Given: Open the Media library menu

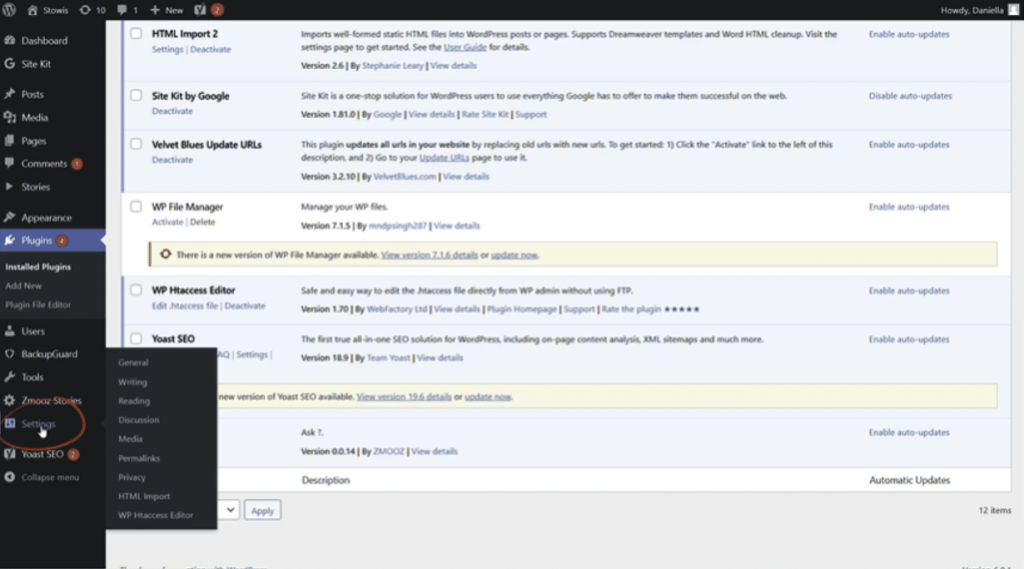Looking at the screenshot, I should point(35,118).
